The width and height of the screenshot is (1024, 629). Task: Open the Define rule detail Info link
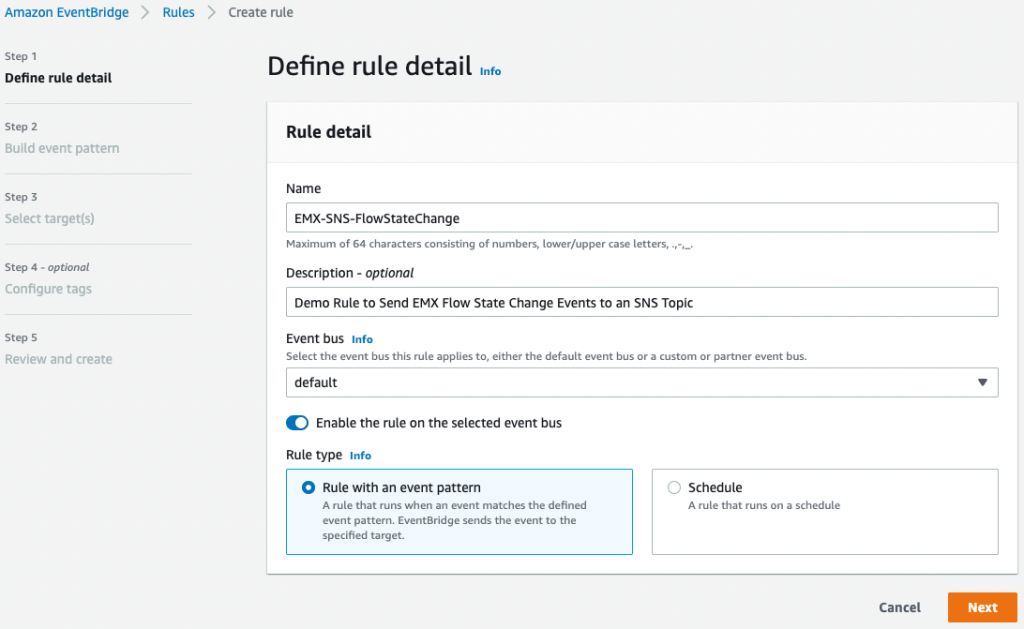[x=490, y=71]
